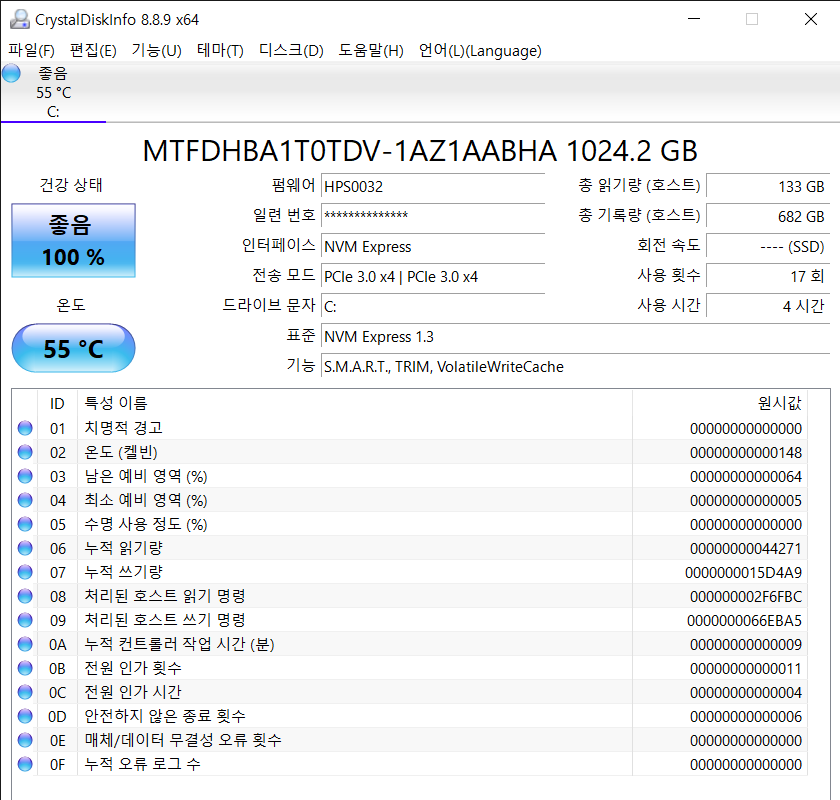Click raw value 000000002F6FBC
This screenshot has height=800, width=840.
coord(746,596)
